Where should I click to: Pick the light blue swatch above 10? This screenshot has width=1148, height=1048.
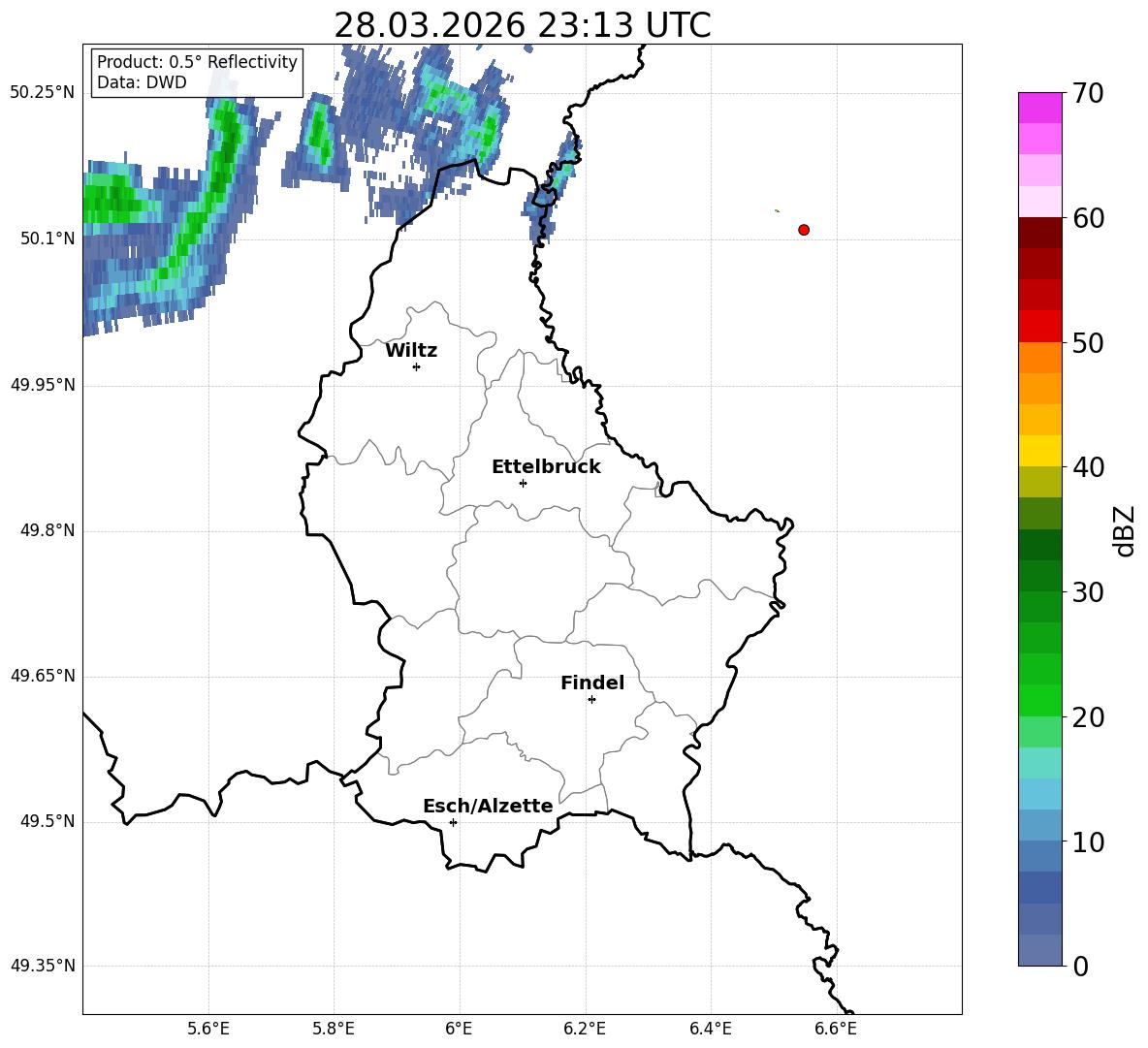coord(1040,825)
